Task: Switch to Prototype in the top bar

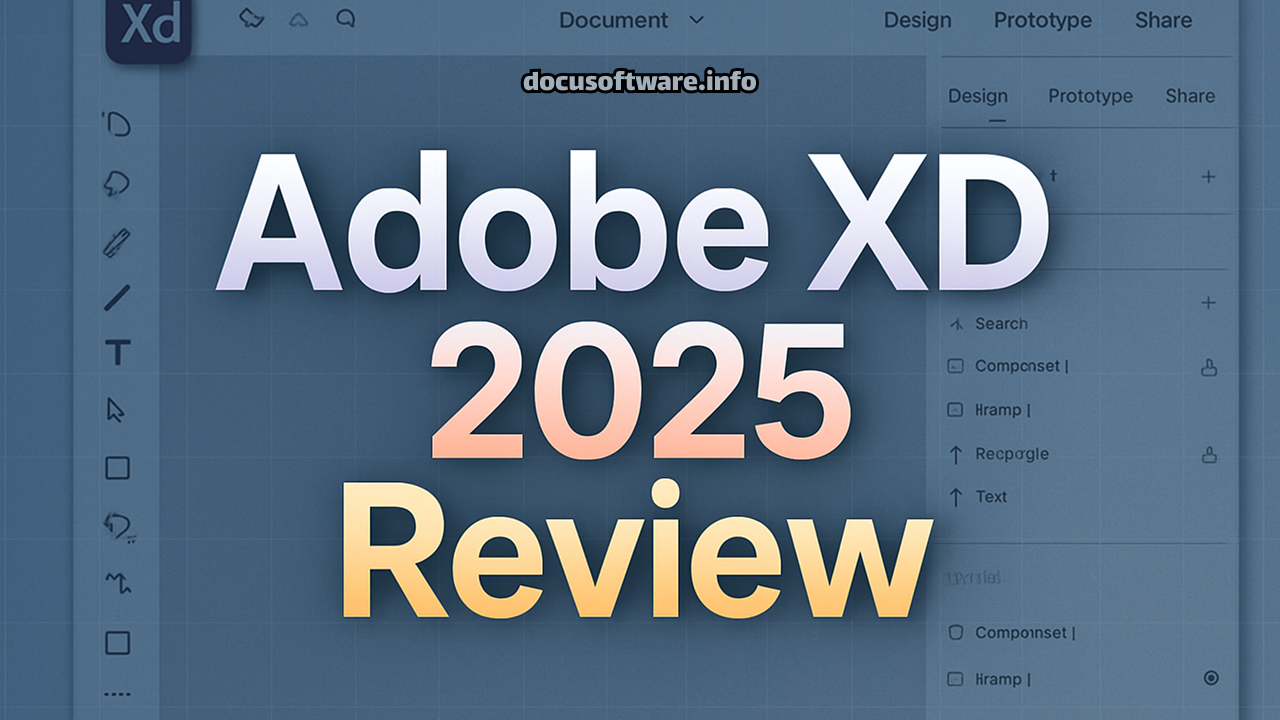Action: click(1043, 20)
